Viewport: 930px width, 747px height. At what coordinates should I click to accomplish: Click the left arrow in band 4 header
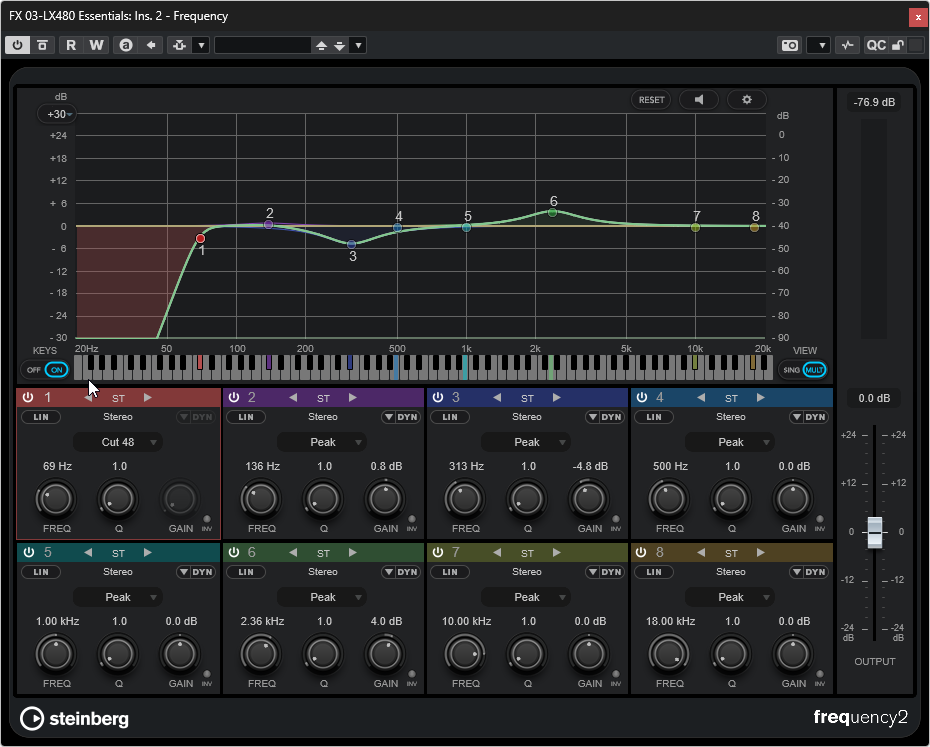tap(701, 398)
